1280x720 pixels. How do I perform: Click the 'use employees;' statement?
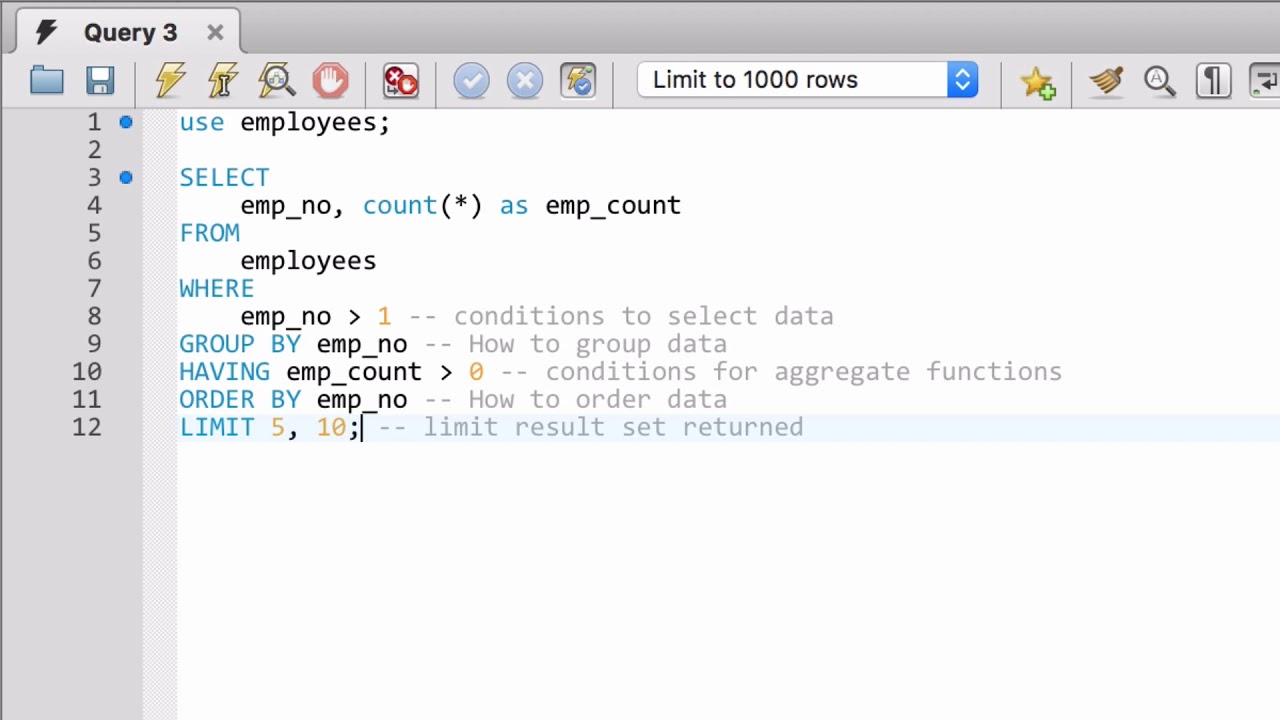coord(284,122)
